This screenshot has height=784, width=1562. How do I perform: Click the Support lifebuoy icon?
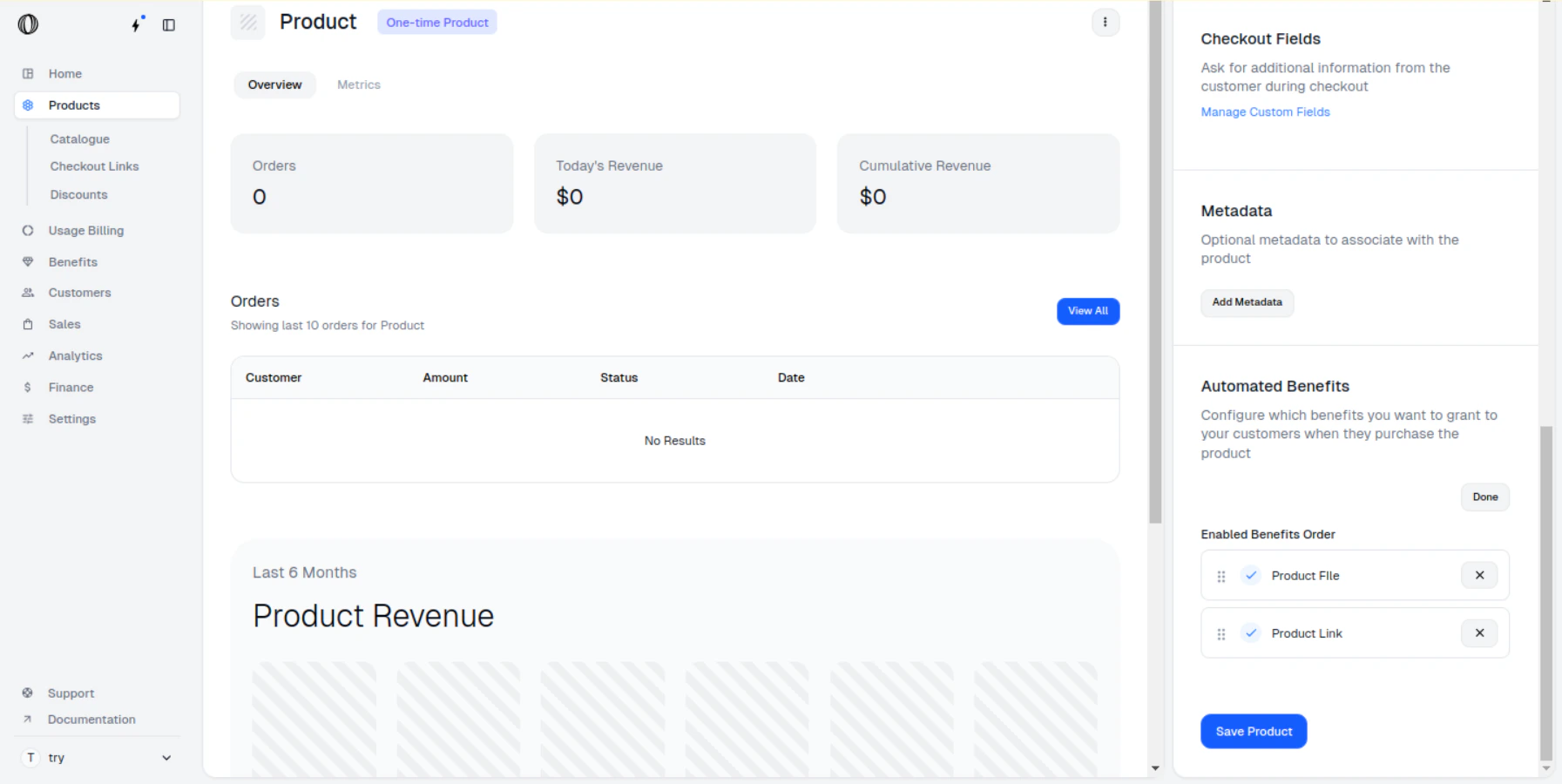(28, 693)
